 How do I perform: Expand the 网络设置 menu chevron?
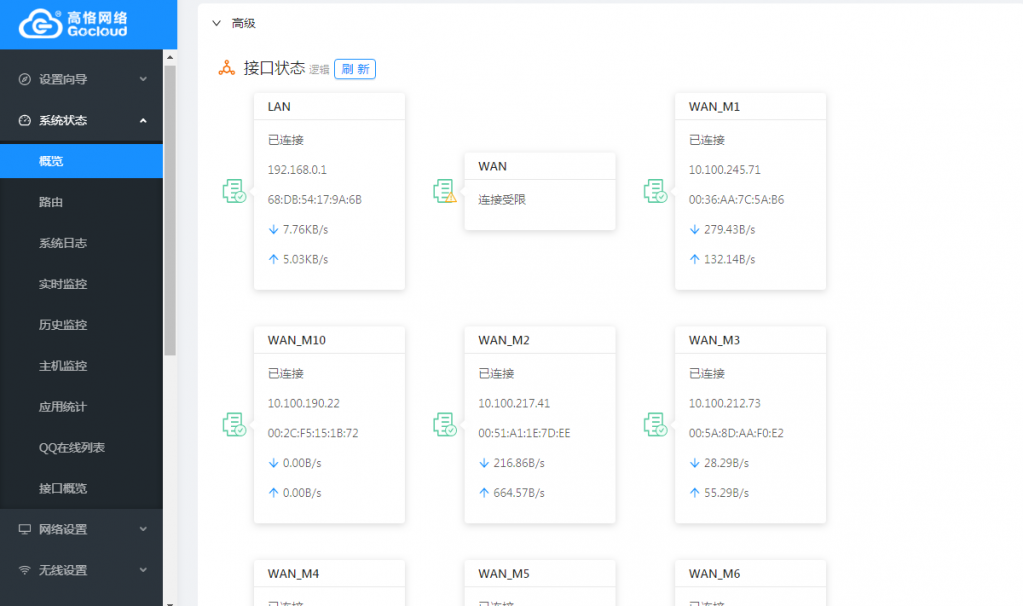143,529
